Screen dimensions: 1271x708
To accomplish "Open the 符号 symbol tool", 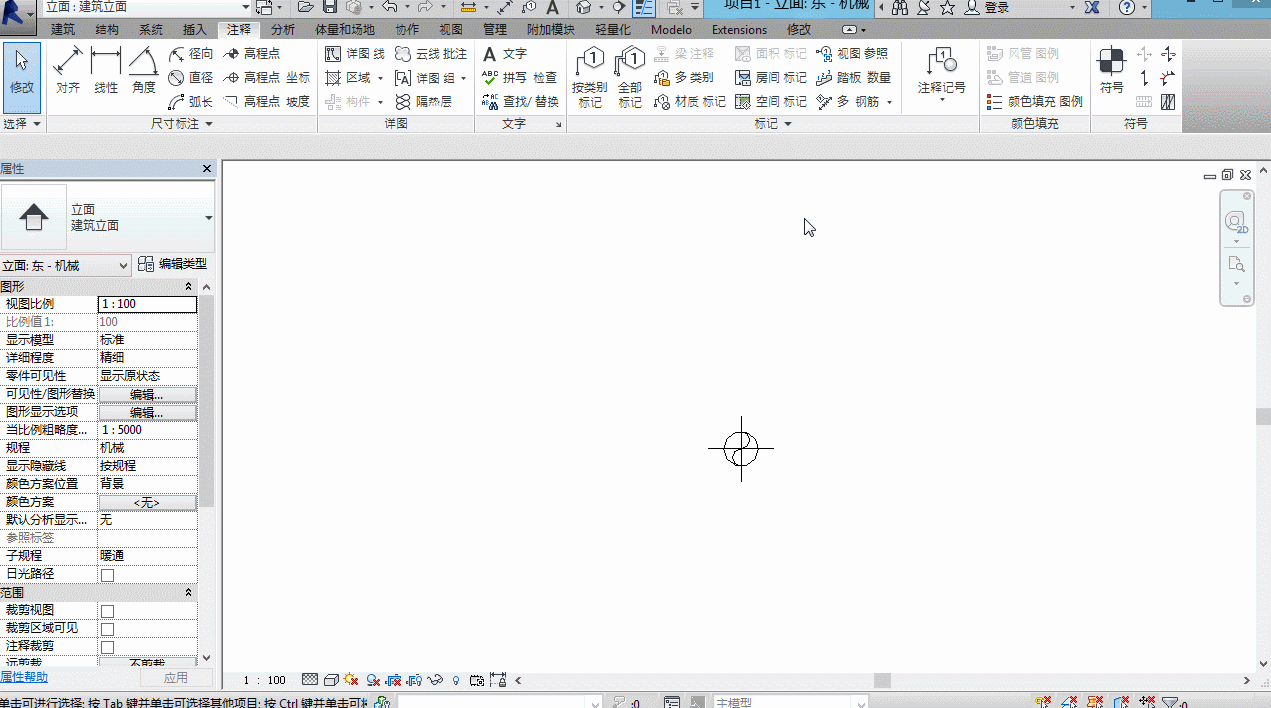I will (1112, 72).
